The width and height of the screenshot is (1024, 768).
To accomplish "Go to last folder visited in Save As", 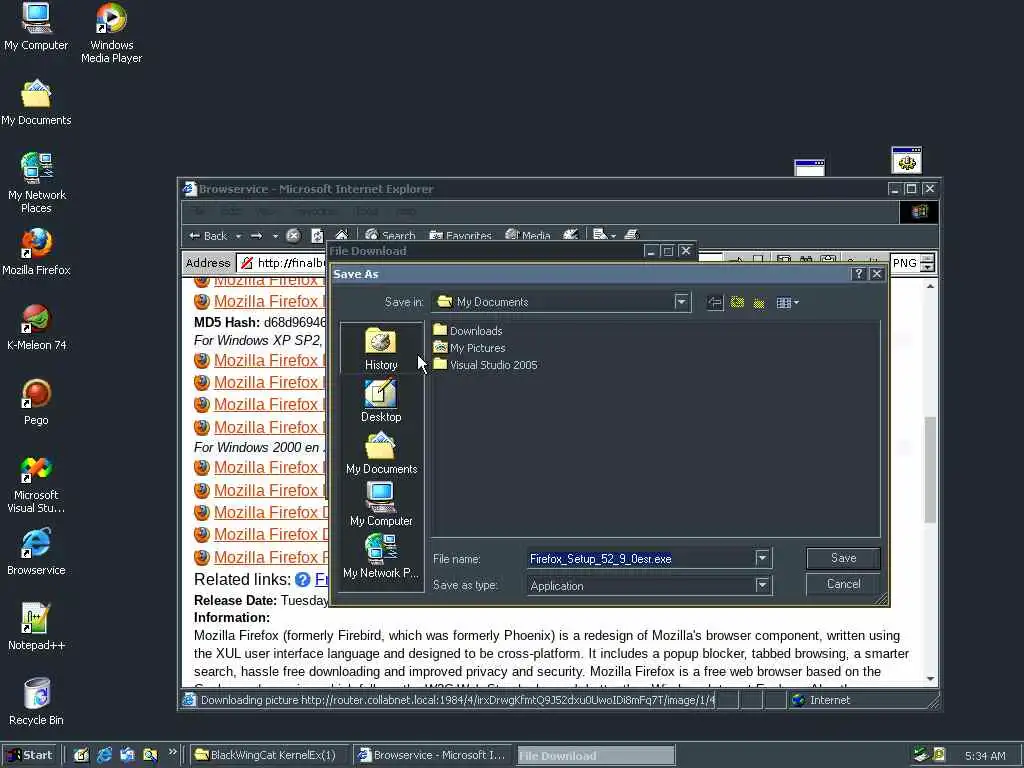I will pyautogui.click(x=715, y=302).
